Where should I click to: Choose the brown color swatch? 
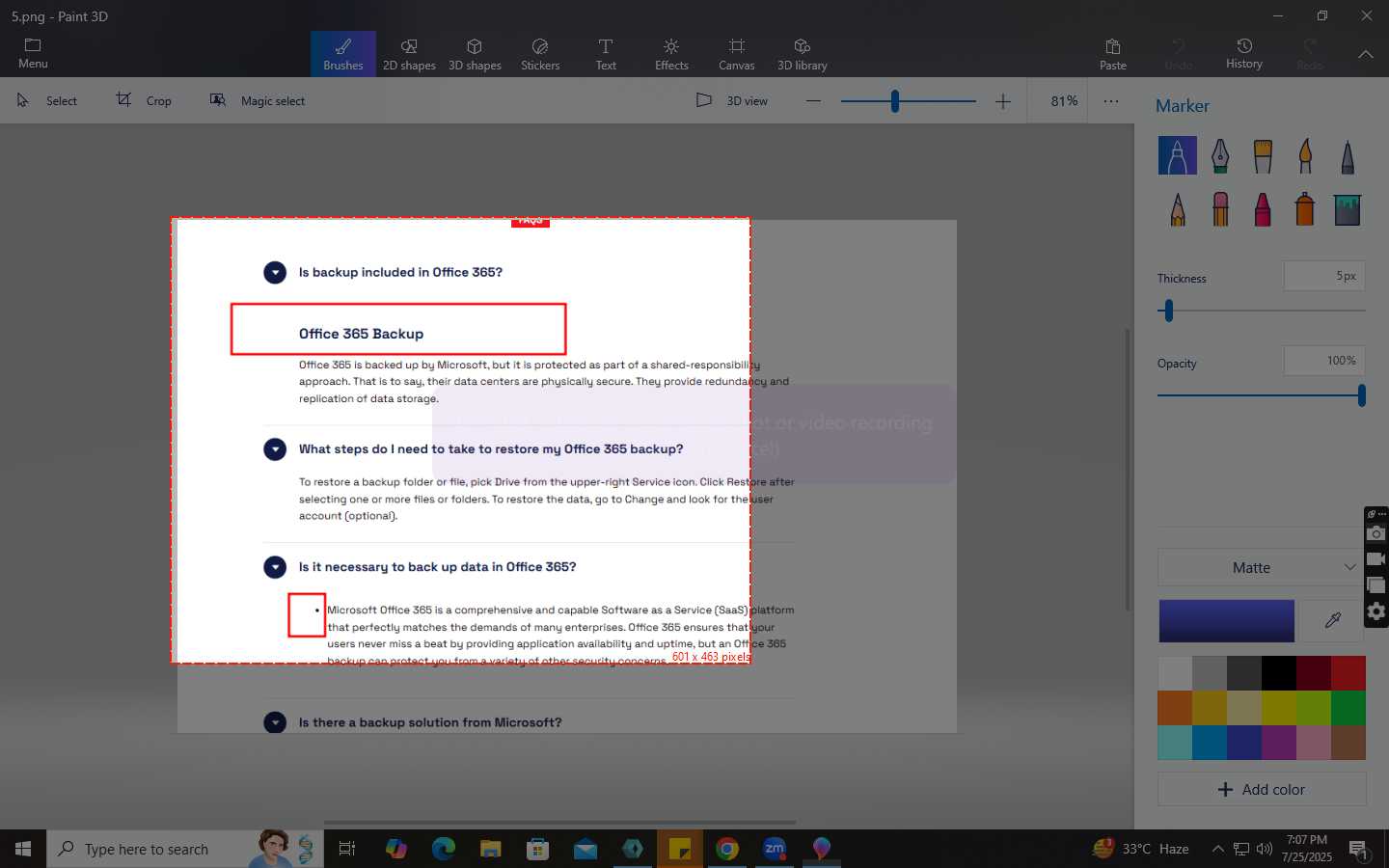pyautogui.click(x=1348, y=743)
